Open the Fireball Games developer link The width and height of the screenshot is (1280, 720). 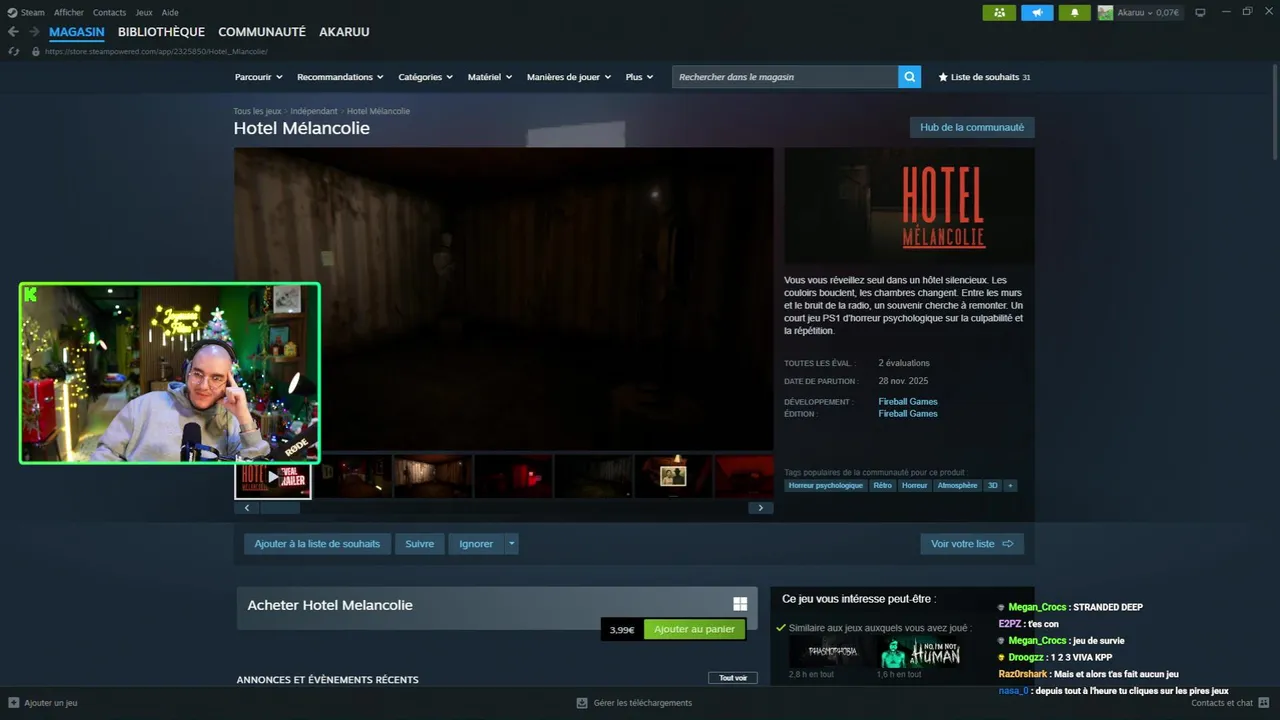click(908, 402)
